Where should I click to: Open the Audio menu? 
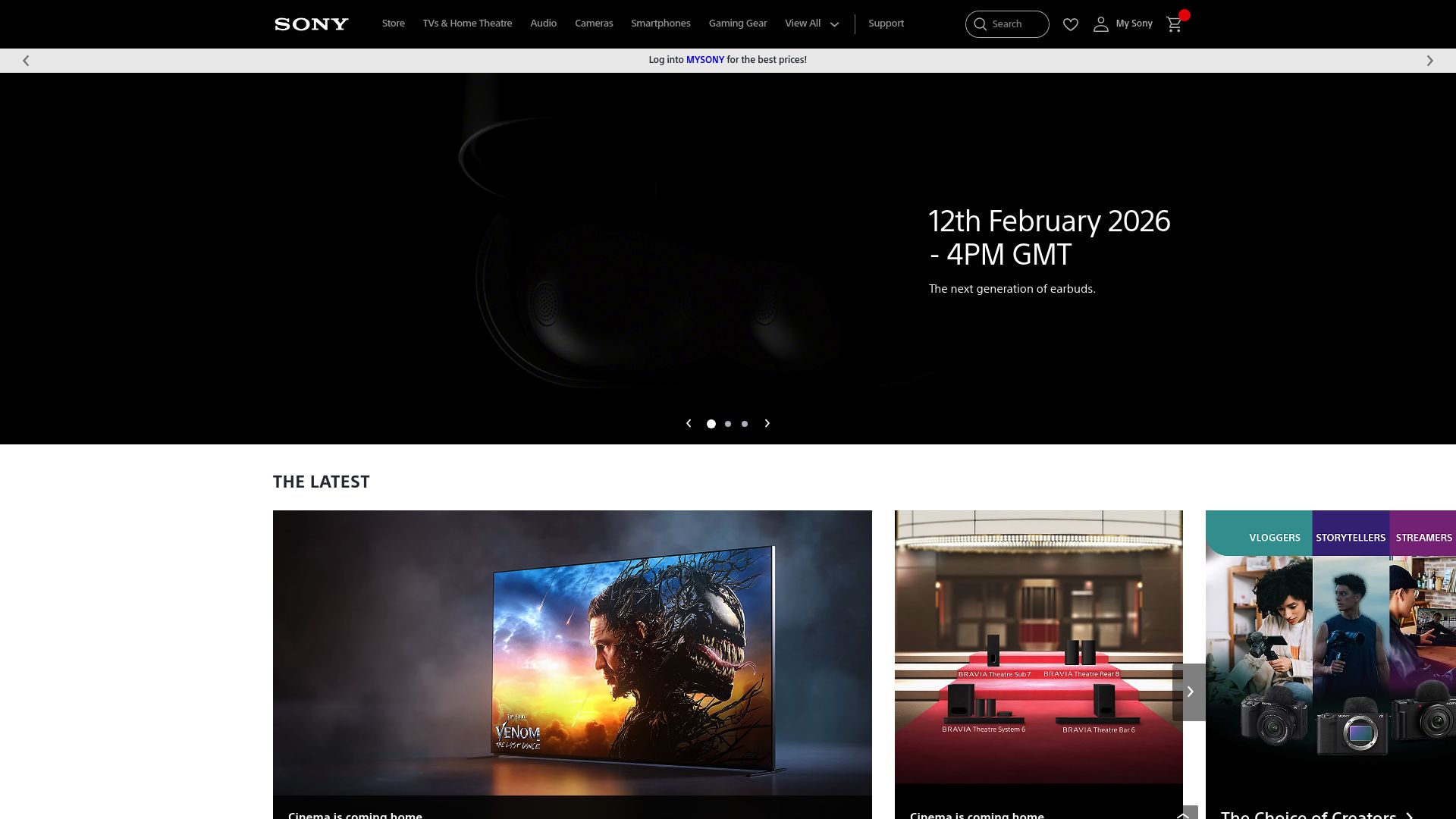point(544,24)
